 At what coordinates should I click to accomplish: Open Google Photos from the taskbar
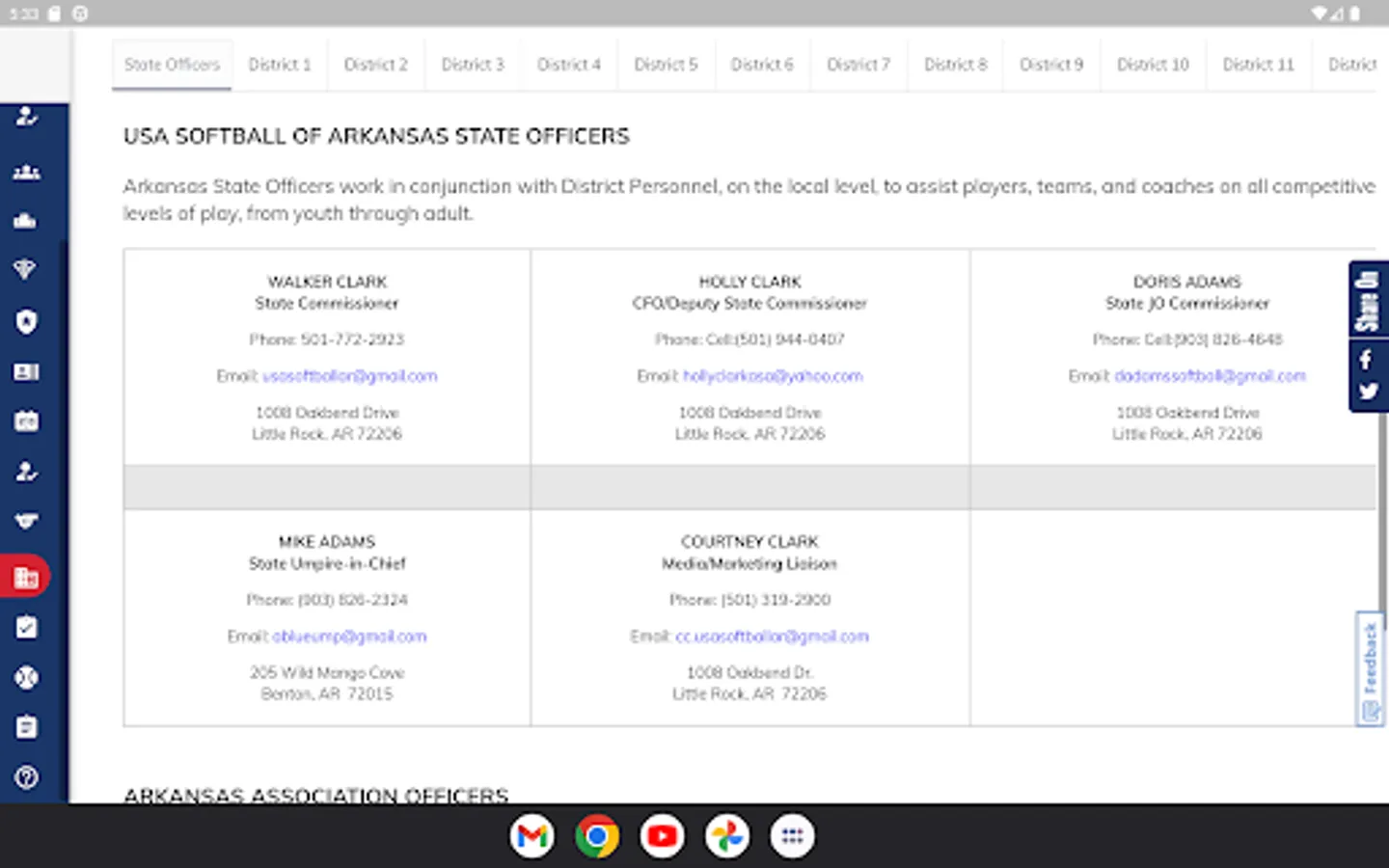pos(727,836)
